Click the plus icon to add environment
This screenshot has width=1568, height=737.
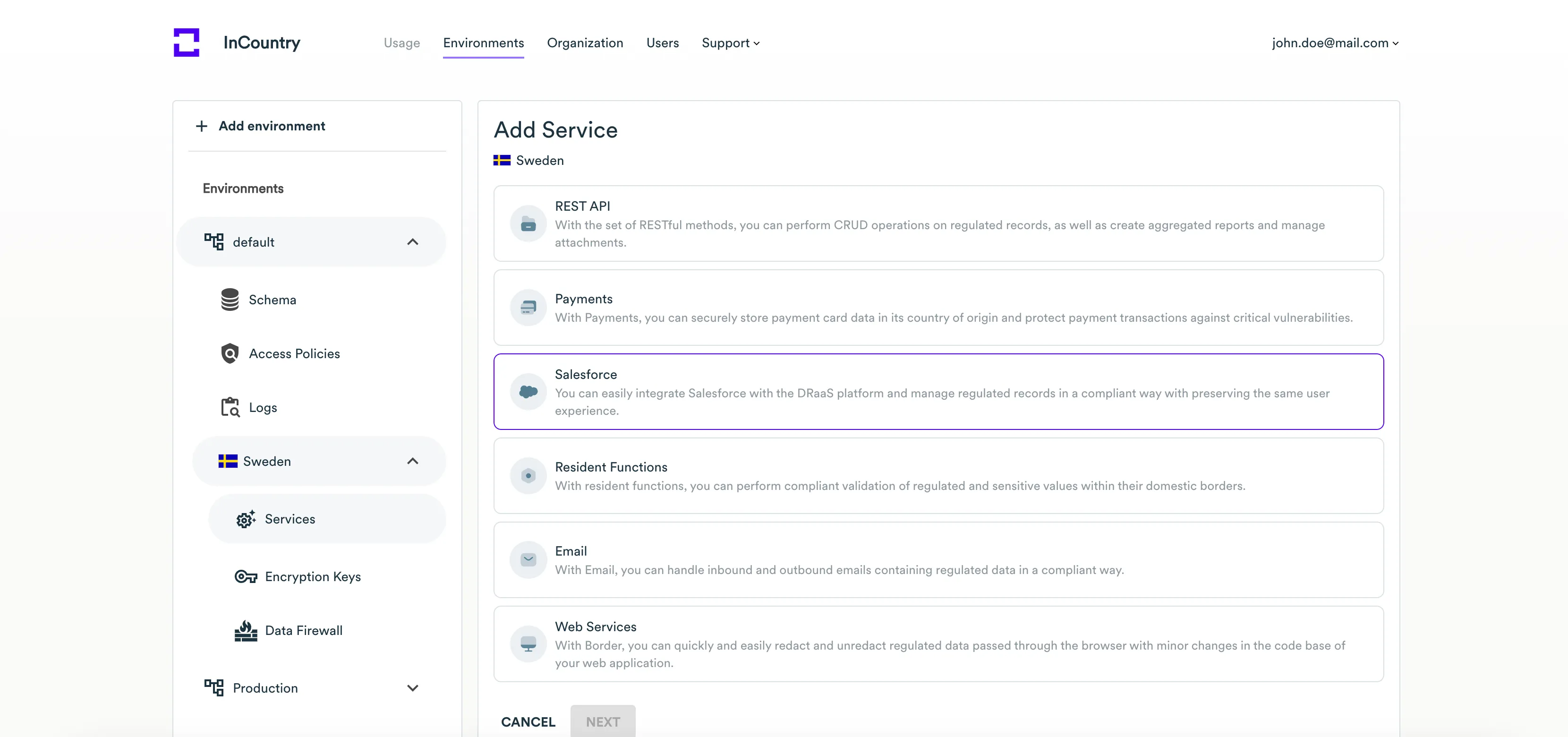click(202, 126)
